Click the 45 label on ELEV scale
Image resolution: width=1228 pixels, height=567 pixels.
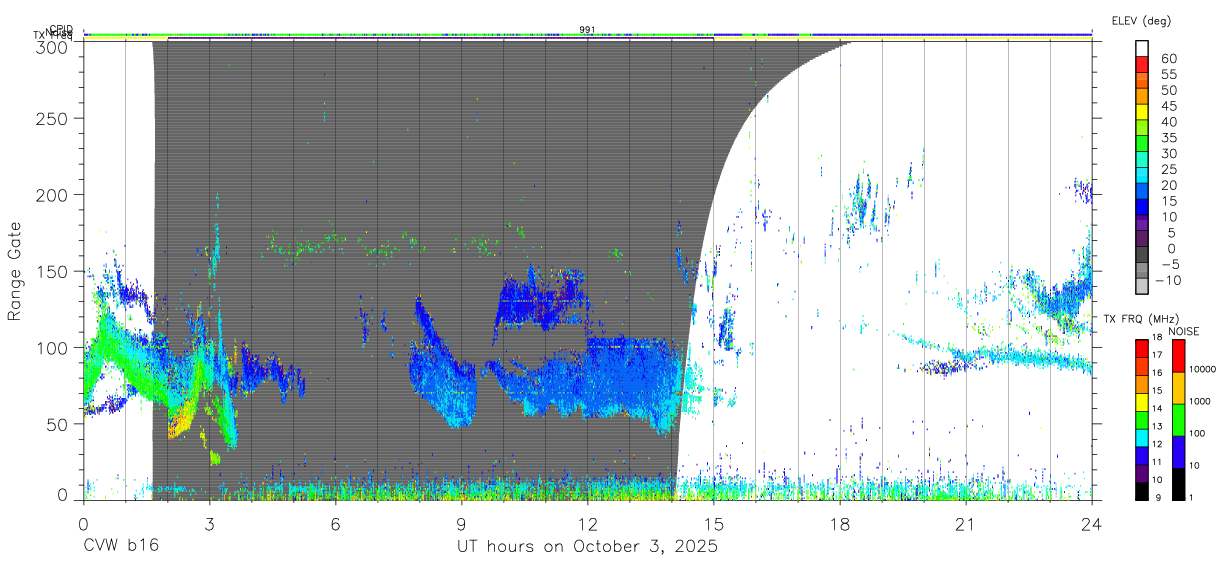coord(1168,106)
